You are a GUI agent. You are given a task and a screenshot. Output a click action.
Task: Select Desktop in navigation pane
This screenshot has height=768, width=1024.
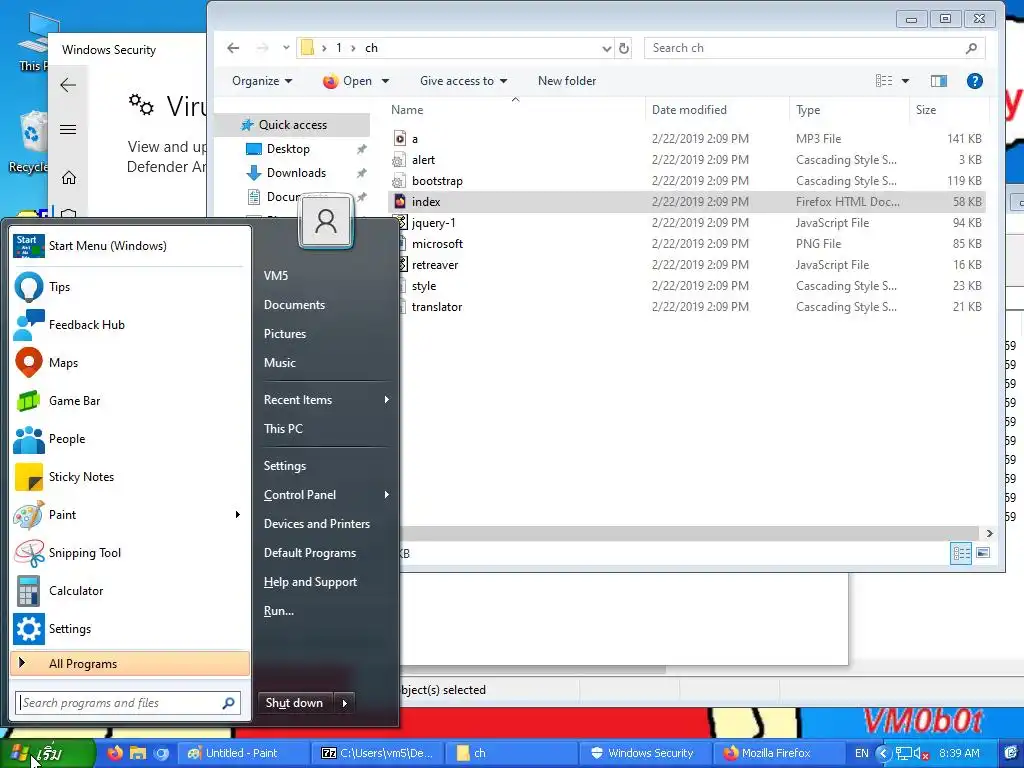pyautogui.click(x=288, y=149)
